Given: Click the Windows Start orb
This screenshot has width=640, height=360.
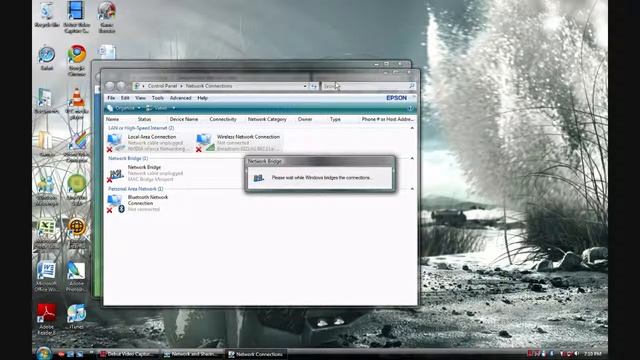Looking at the screenshot, I should [x=43, y=353].
